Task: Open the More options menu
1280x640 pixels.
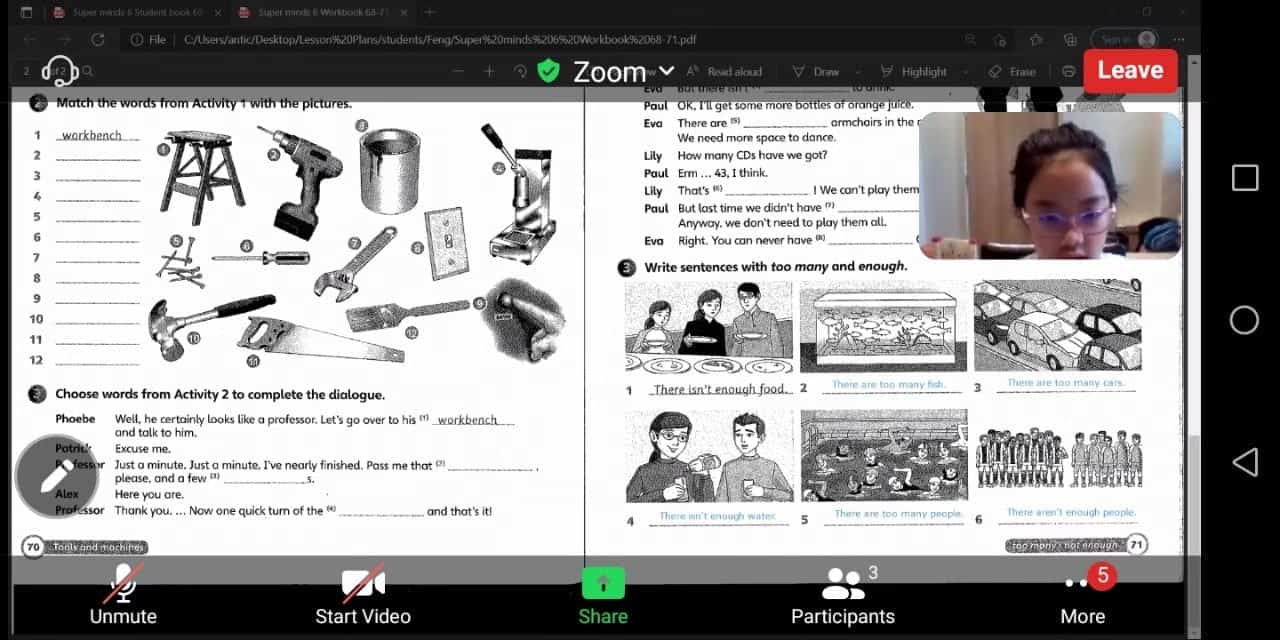Action: coord(1083,594)
